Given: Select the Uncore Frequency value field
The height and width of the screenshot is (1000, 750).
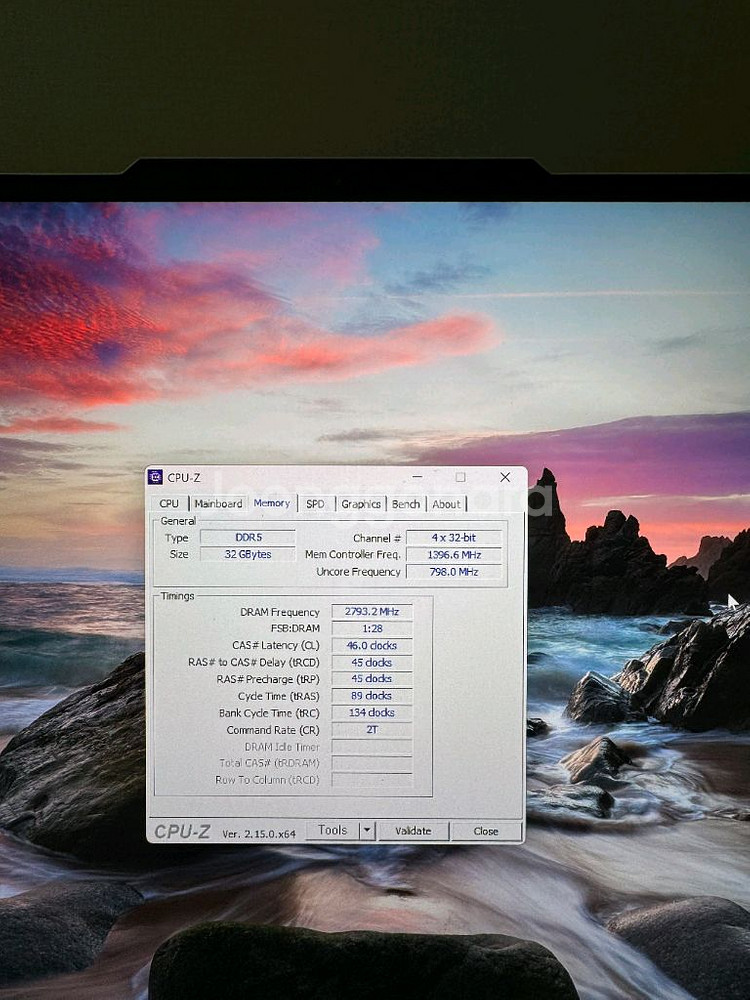Looking at the screenshot, I should [453, 572].
